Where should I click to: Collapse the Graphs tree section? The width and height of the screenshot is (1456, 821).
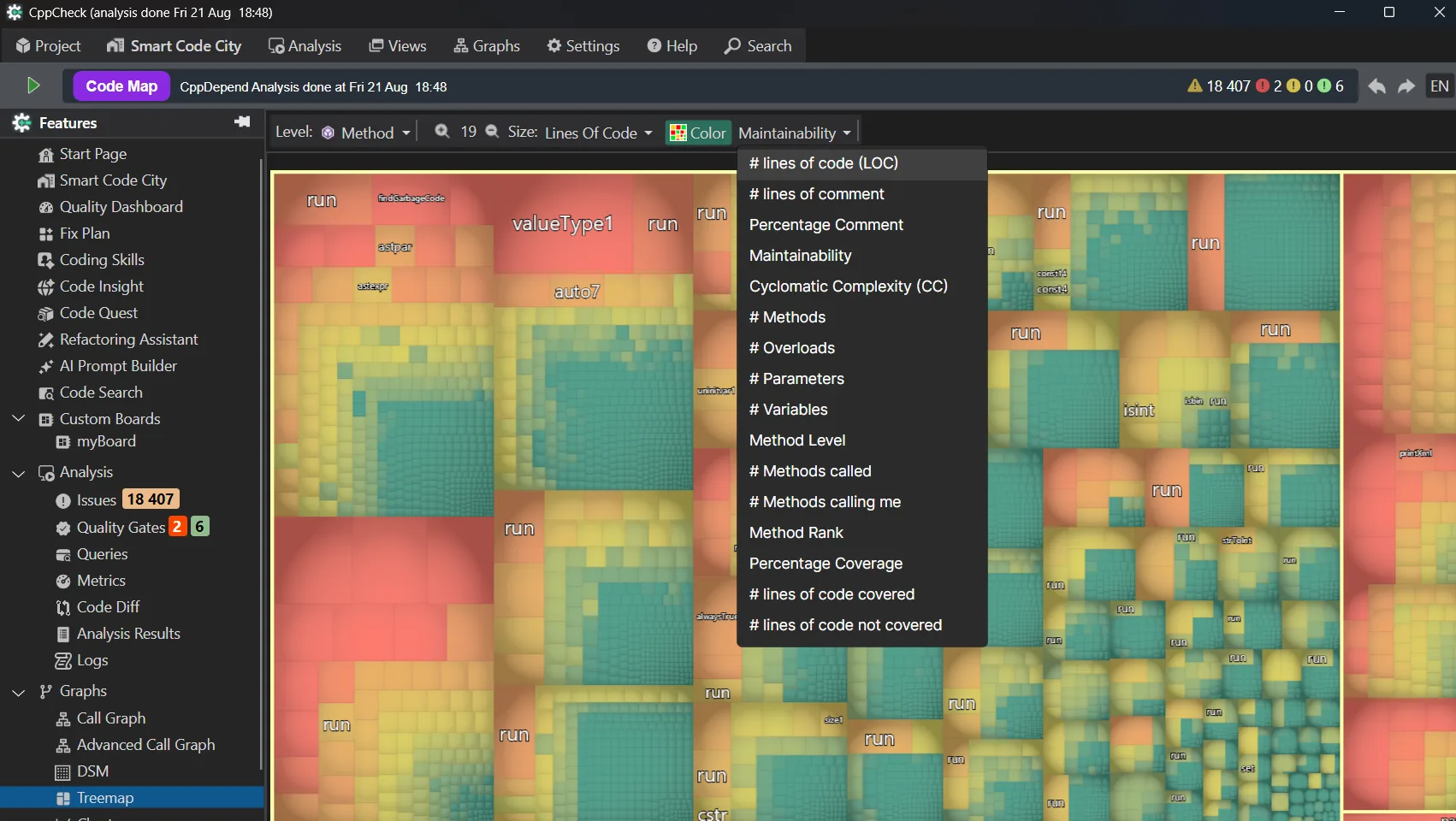(18, 692)
